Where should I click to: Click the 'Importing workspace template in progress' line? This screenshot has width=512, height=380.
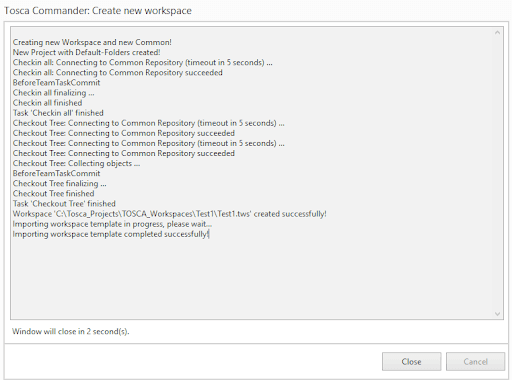112,224
